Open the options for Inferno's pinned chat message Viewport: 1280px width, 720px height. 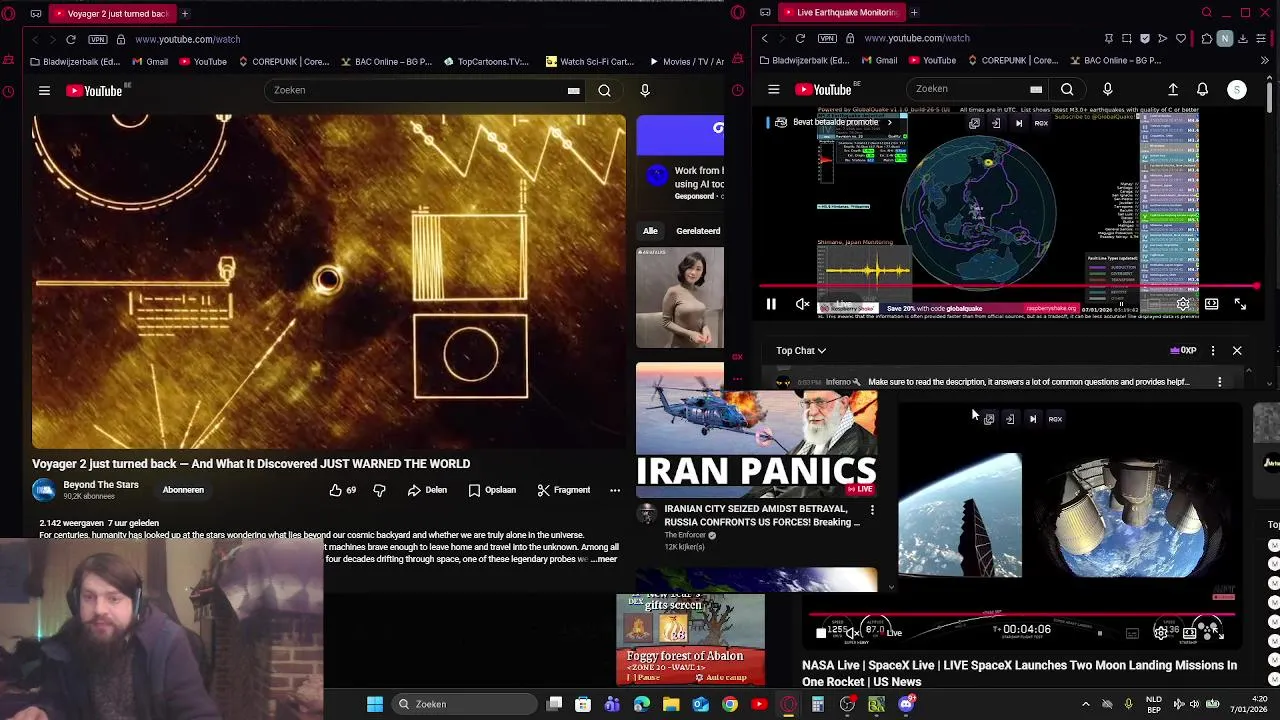tap(1219, 382)
